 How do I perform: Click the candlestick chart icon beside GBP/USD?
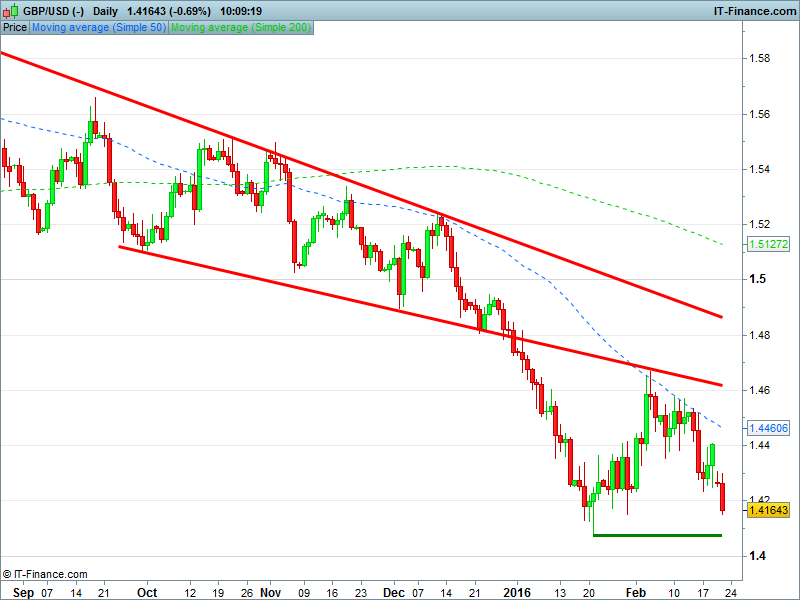(x=11, y=11)
